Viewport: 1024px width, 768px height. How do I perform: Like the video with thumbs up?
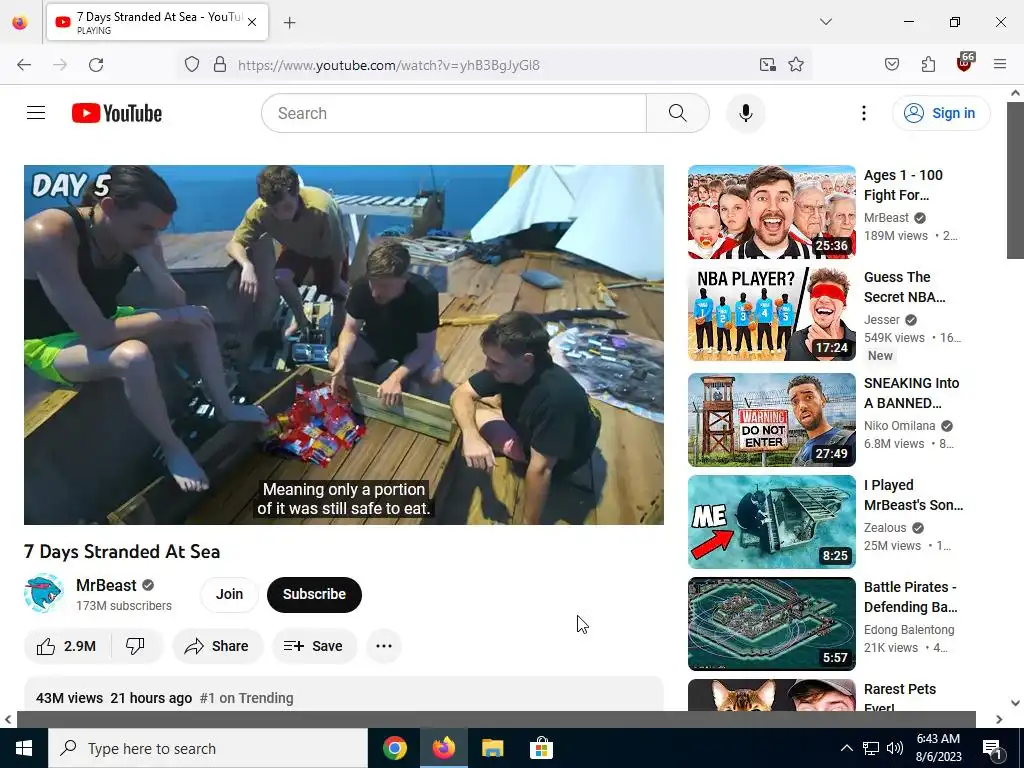pos(67,646)
